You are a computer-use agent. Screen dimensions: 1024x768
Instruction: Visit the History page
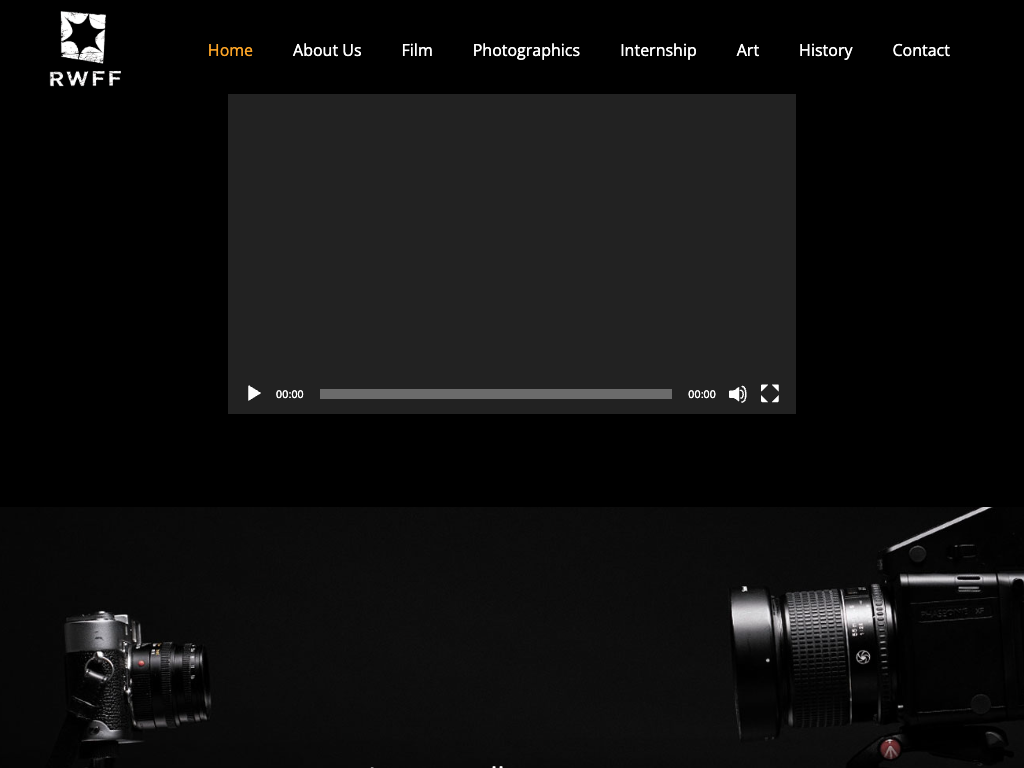825,51
